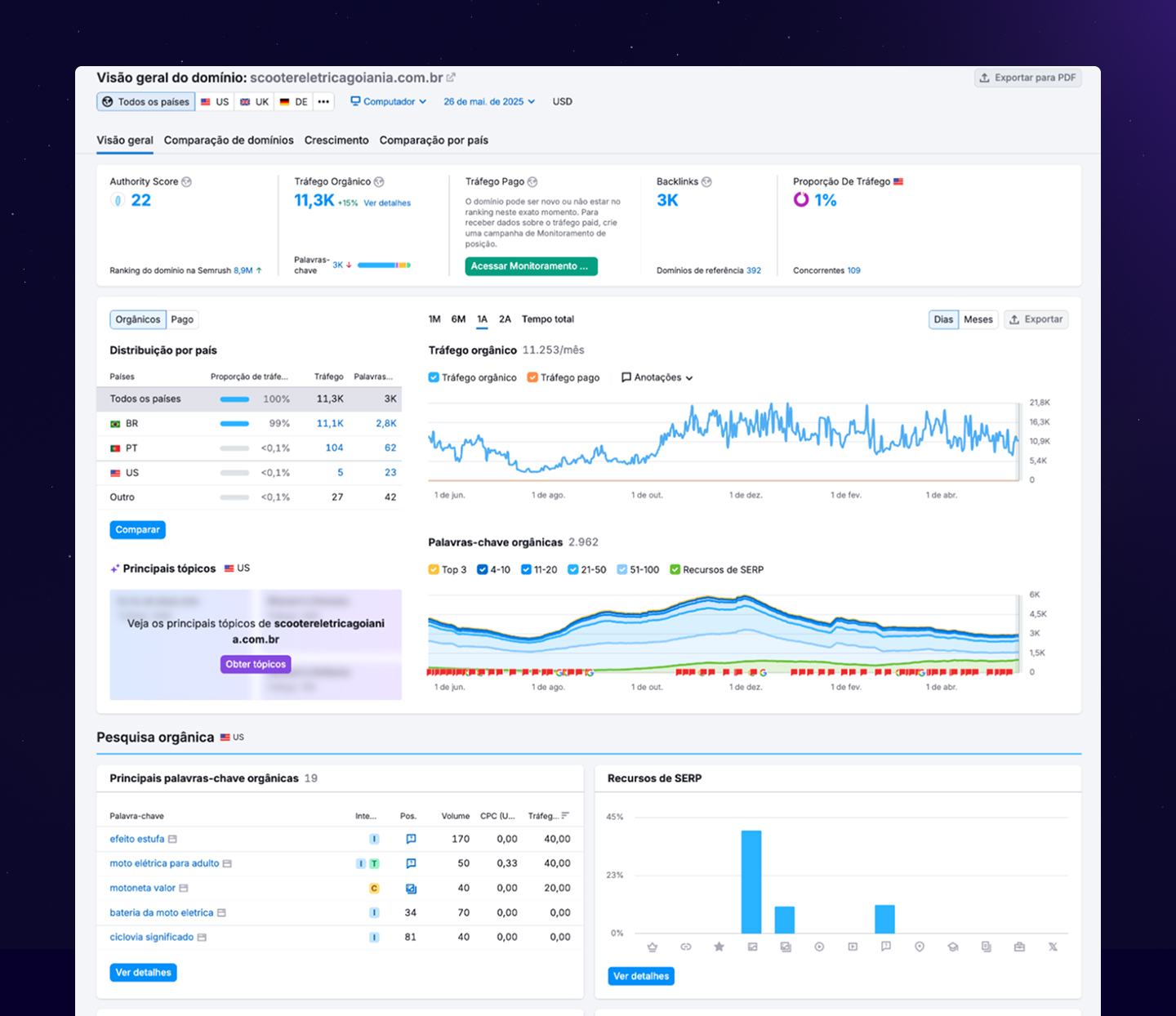Expand the Anotações dropdown

657,377
